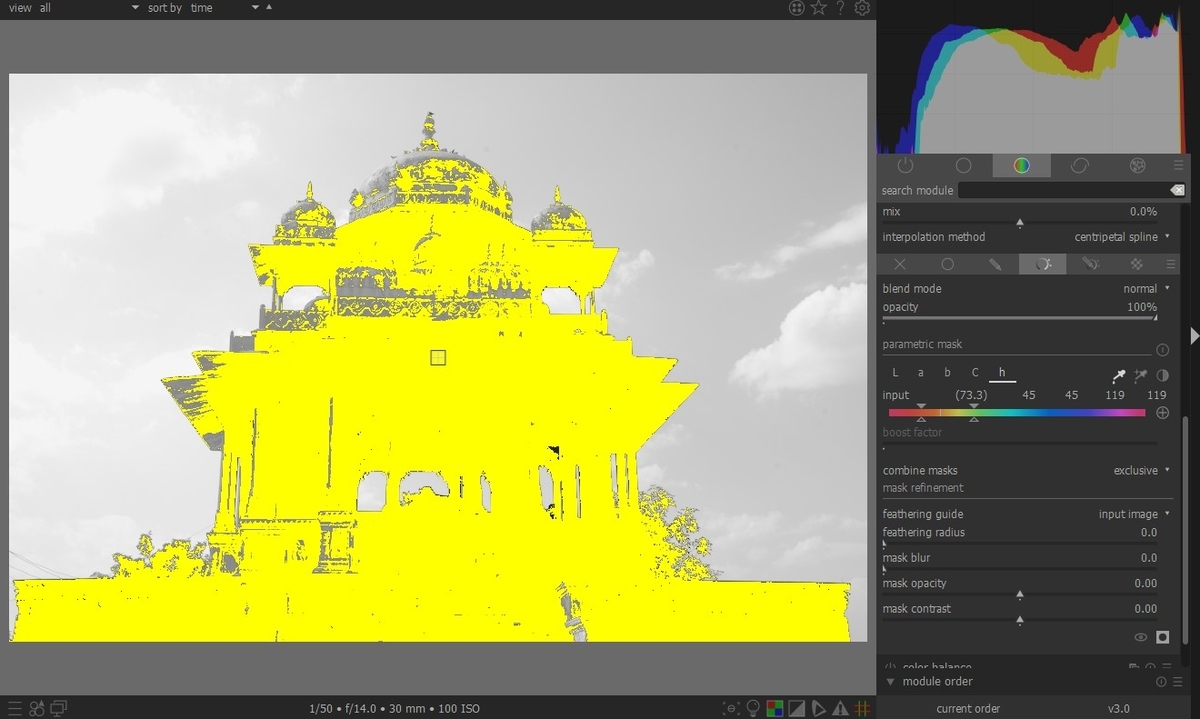Image resolution: width=1200 pixels, height=719 pixels.
Task: Toggle guide lines grid icon
Action: (x=863, y=708)
